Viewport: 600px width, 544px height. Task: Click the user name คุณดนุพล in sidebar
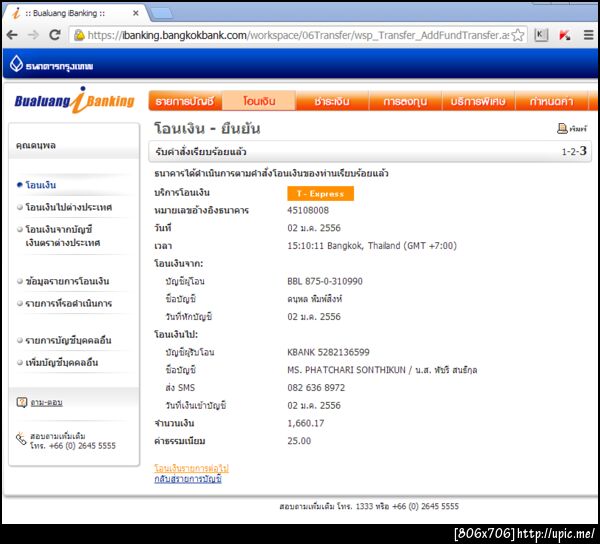tap(36, 145)
